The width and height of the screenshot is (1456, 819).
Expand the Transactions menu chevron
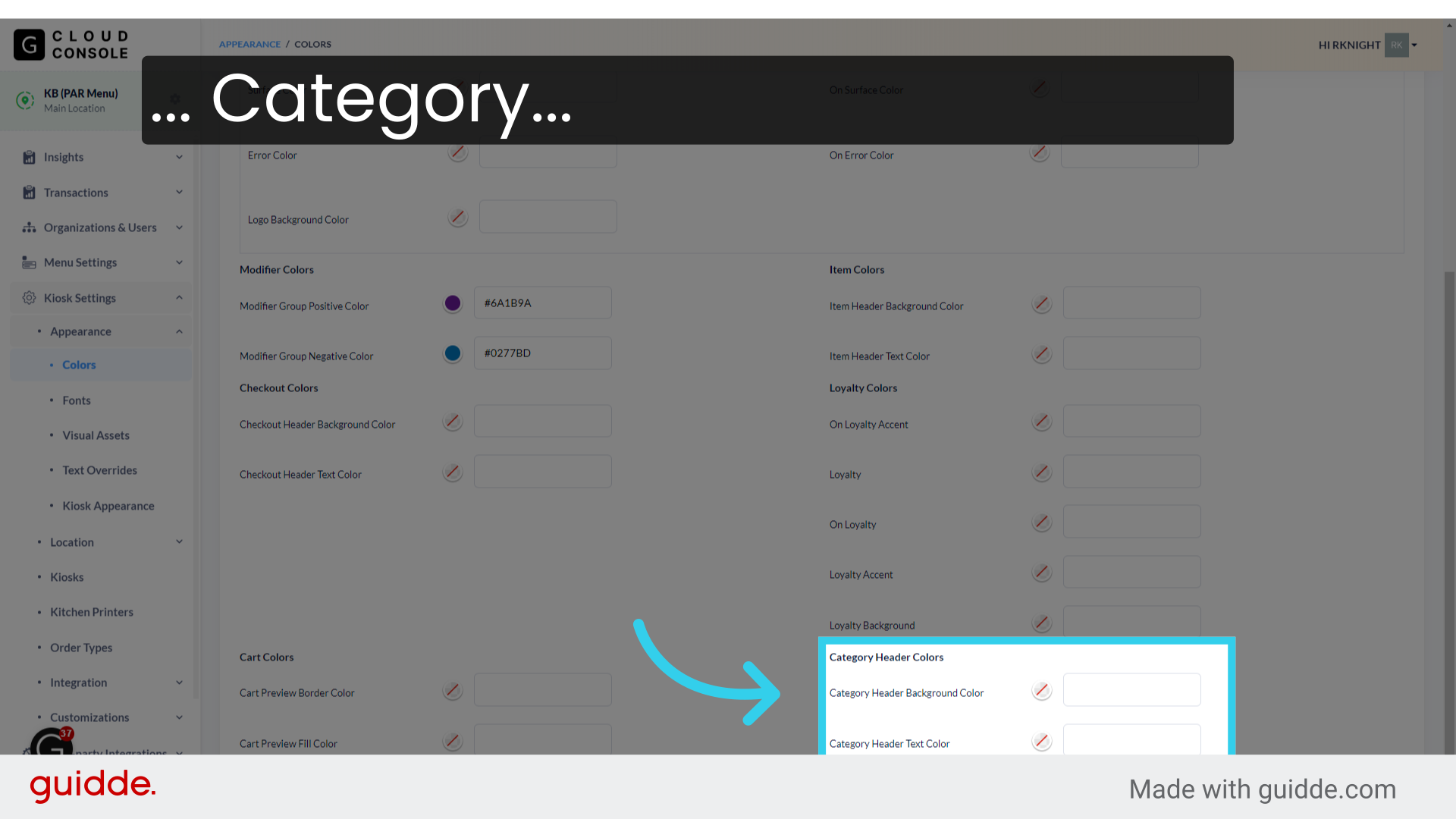[x=180, y=192]
